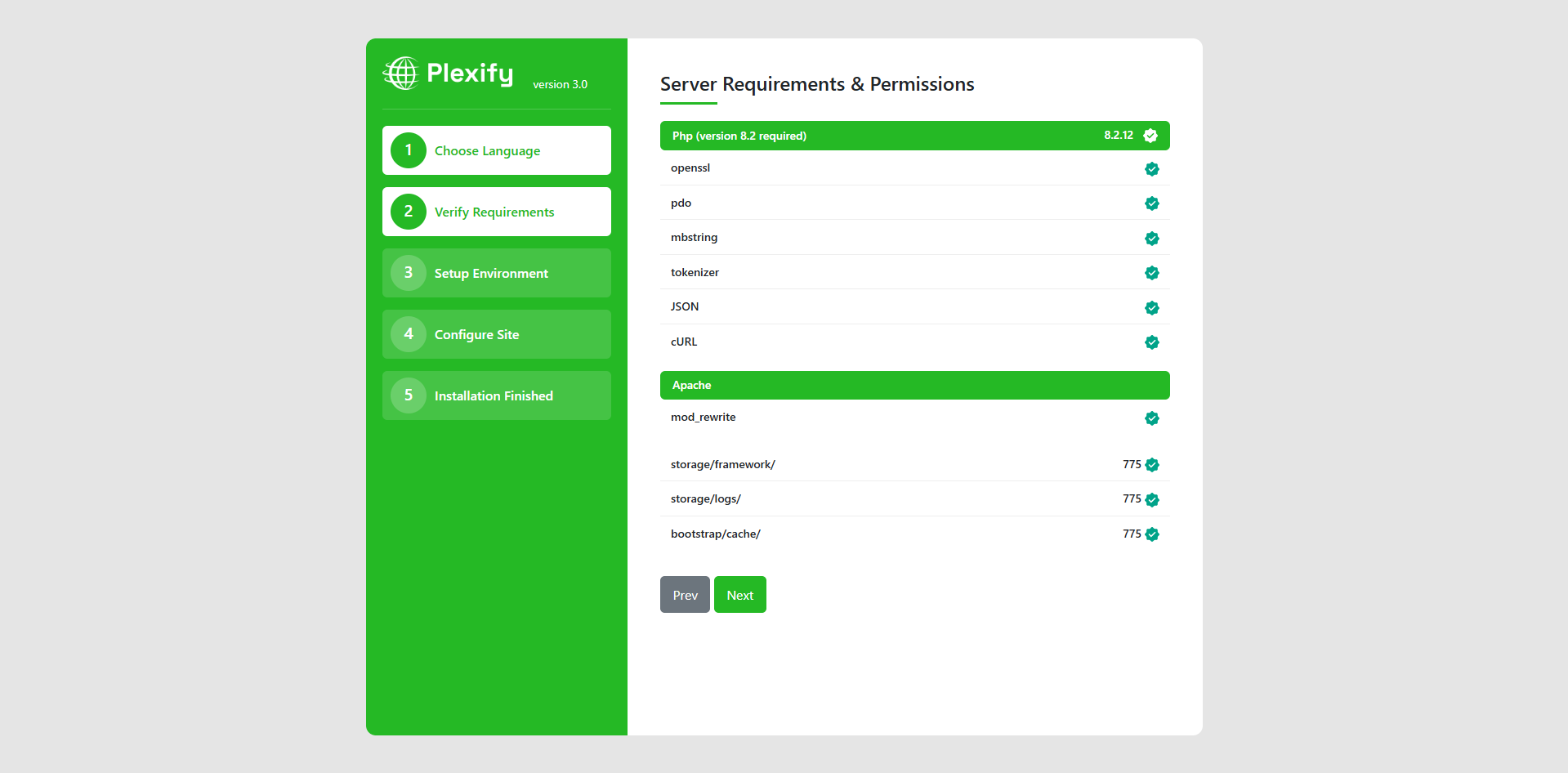The image size is (1568, 773).
Task: Click the JSON verified check icon
Action: pyautogui.click(x=1151, y=308)
